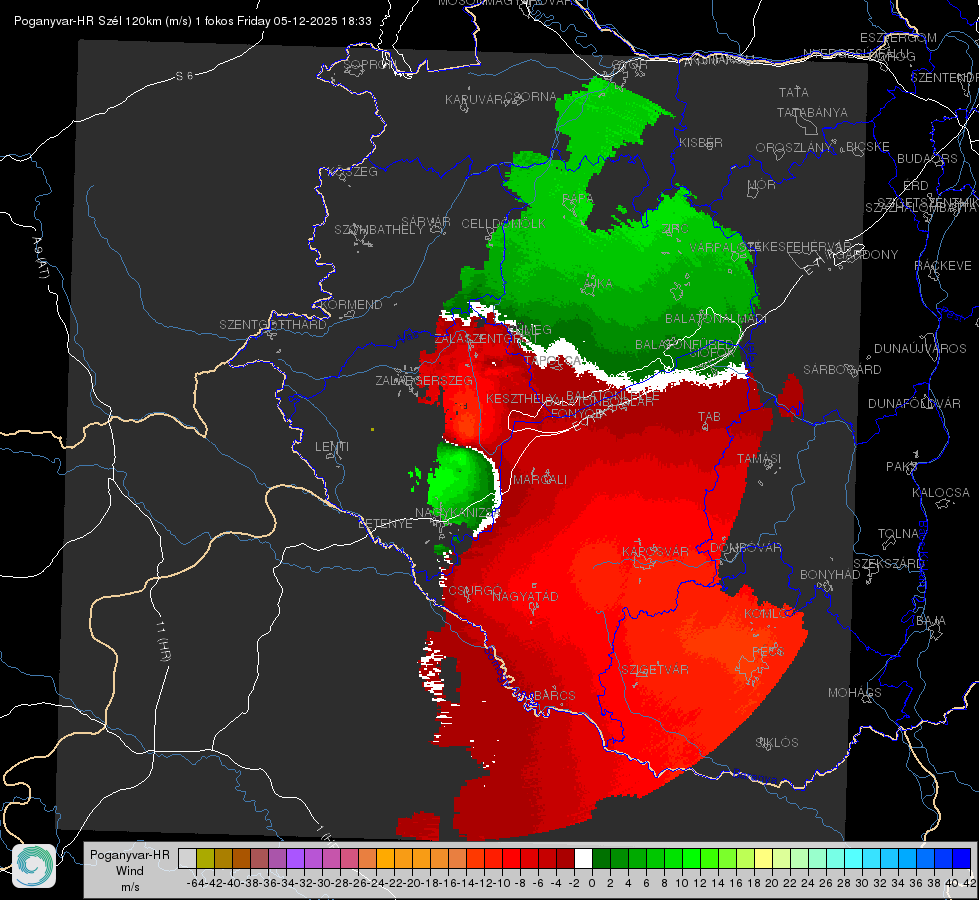Screen dimensions: 979x900
Task: Click the KAPUVAR city label
Action: [474, 99]
